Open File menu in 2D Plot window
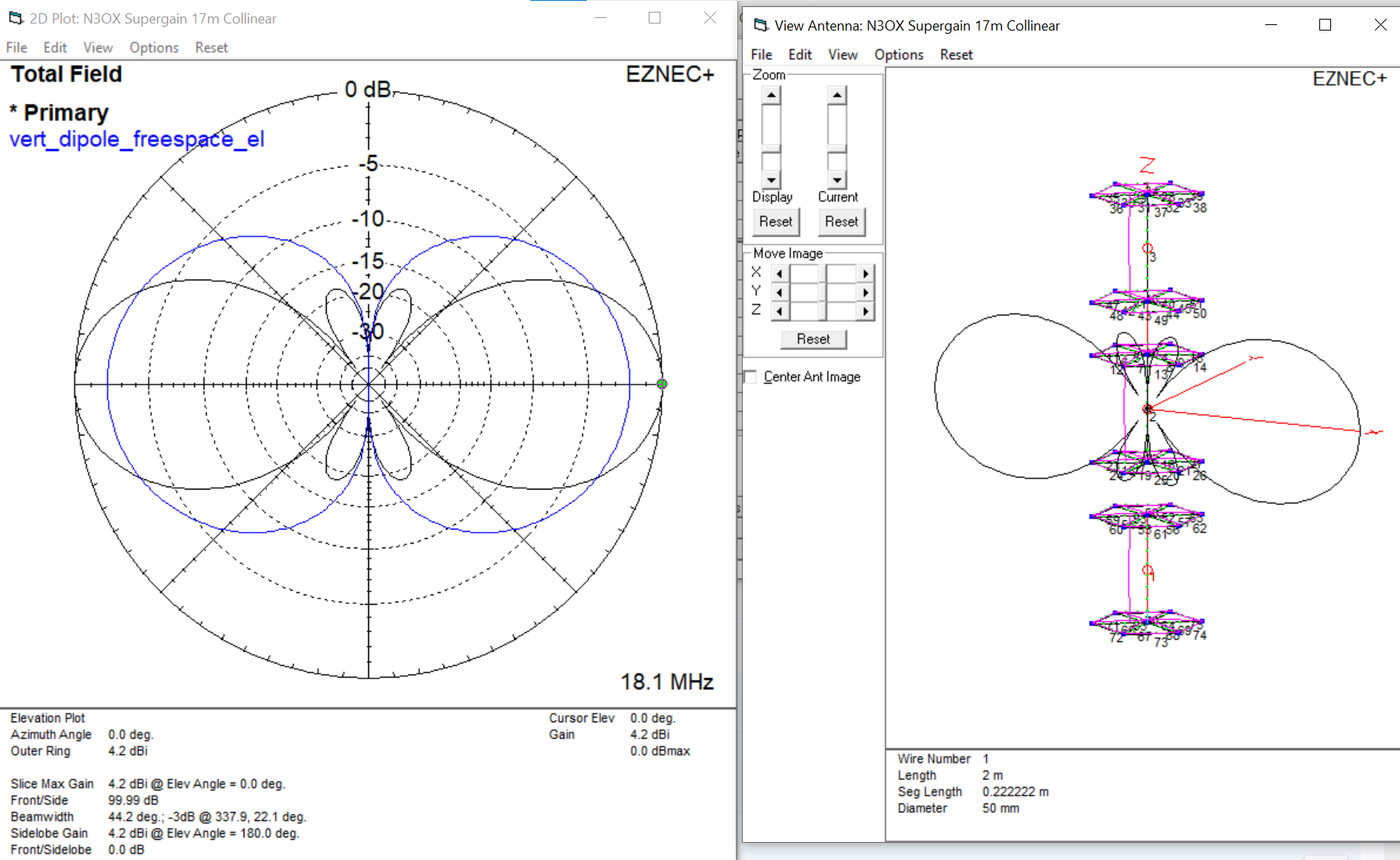Screen dimensions: 1400x860 click(16, 48)
